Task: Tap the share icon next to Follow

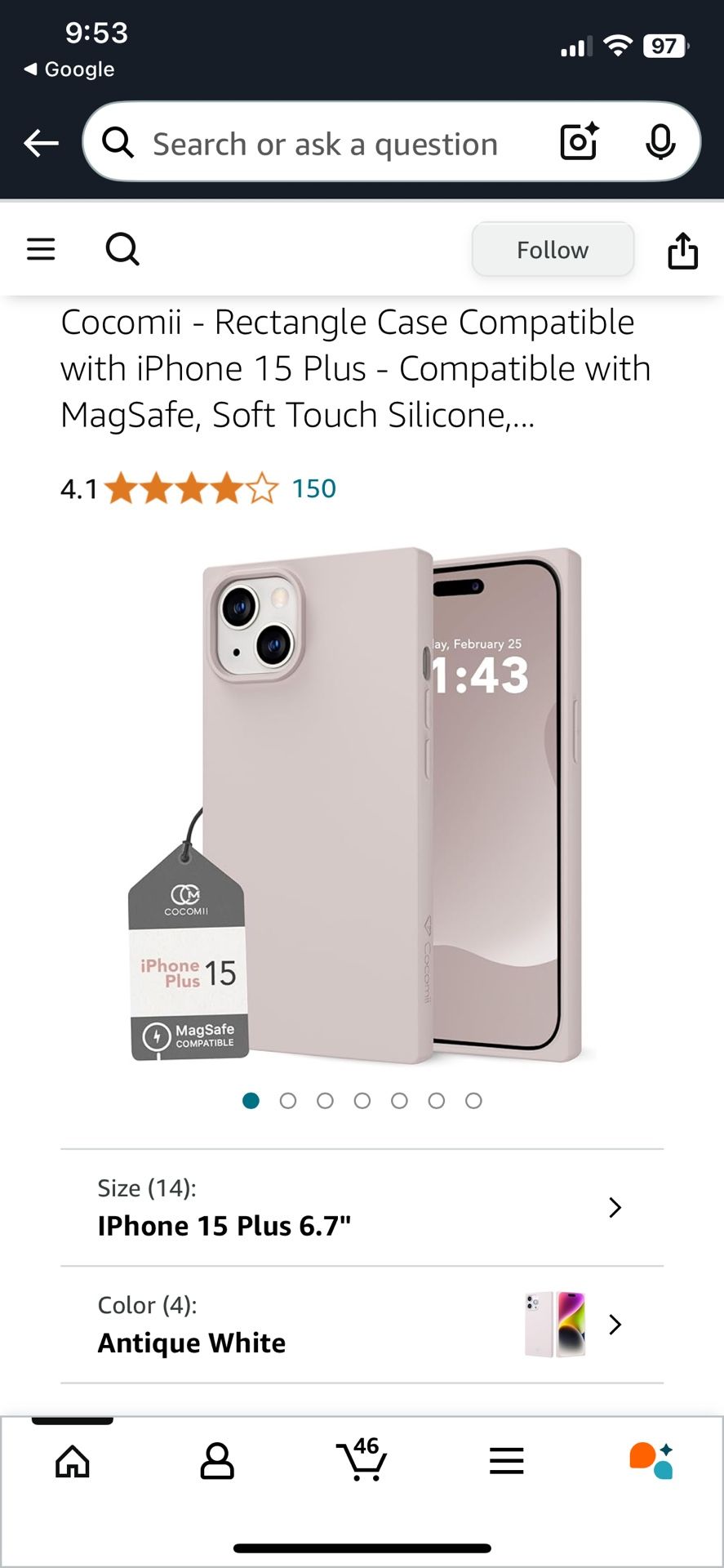Action: point(682,250)
